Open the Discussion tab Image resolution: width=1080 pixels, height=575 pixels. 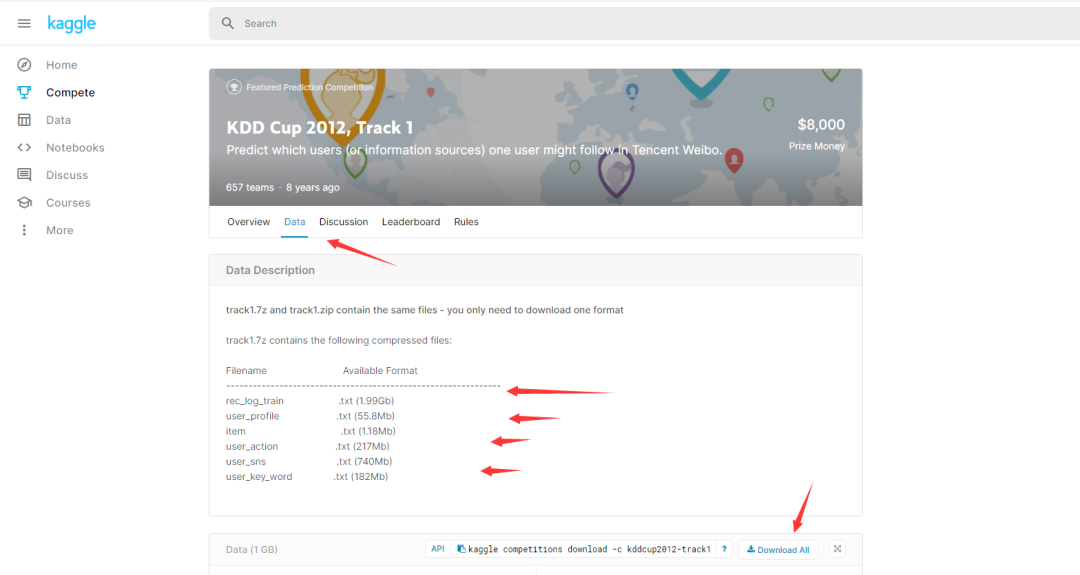pos(343,222)
